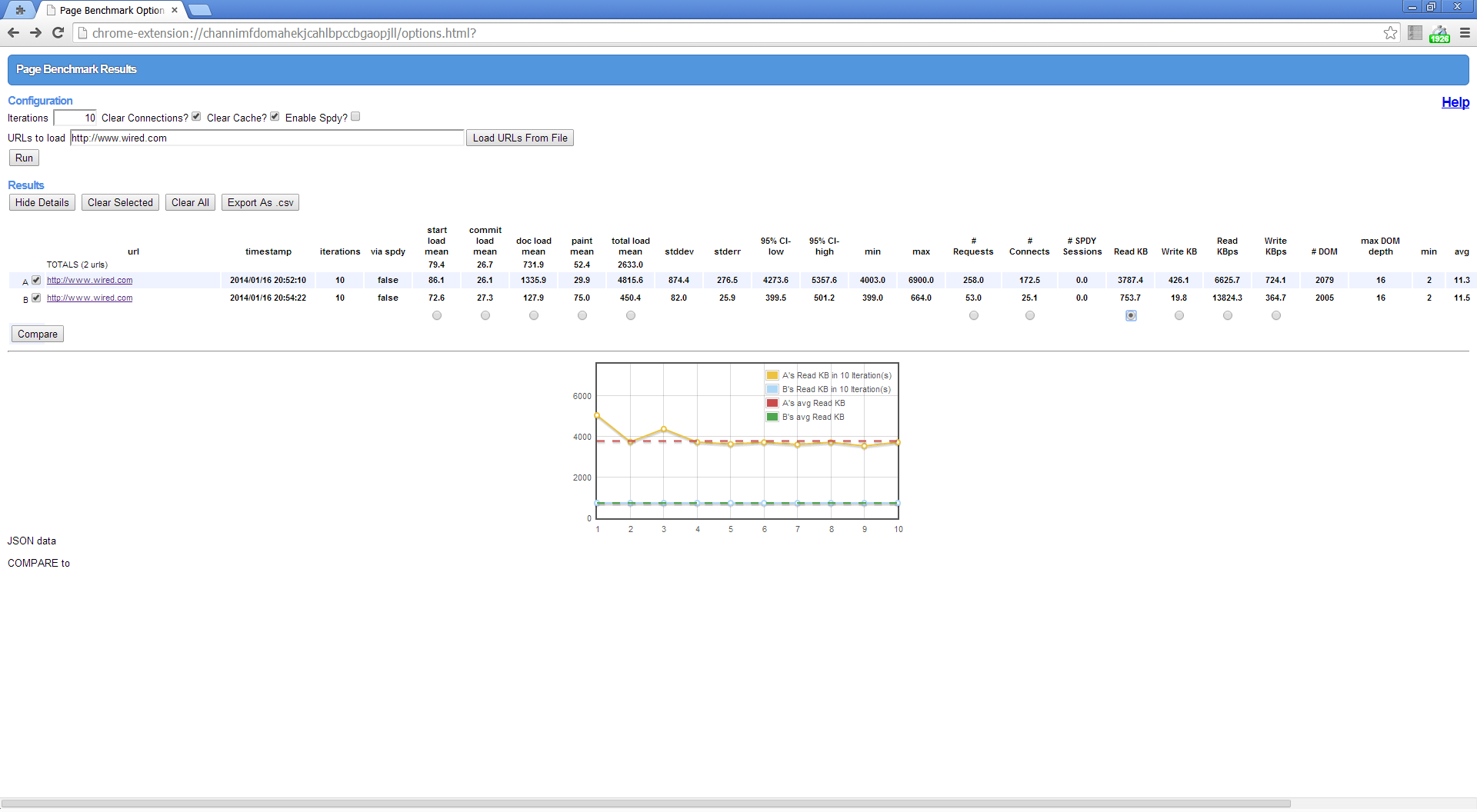Click the TOTALS (2 urls) label

[x=77, y=265]
